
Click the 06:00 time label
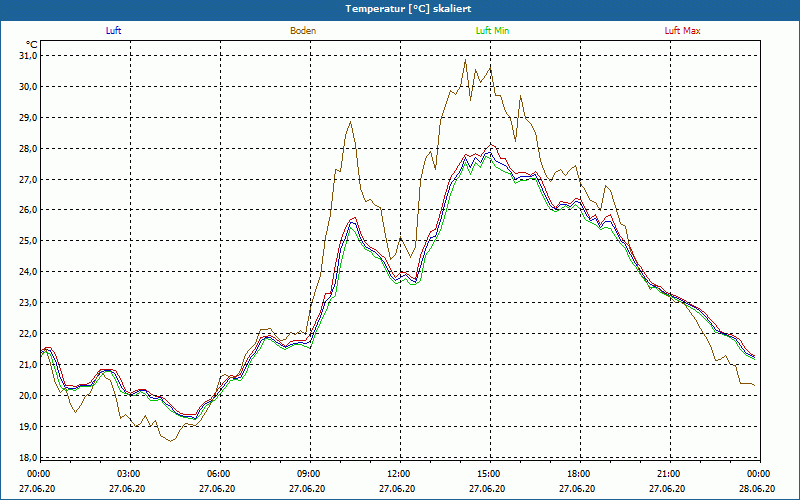pyautogui.click(x=220, y=474)
